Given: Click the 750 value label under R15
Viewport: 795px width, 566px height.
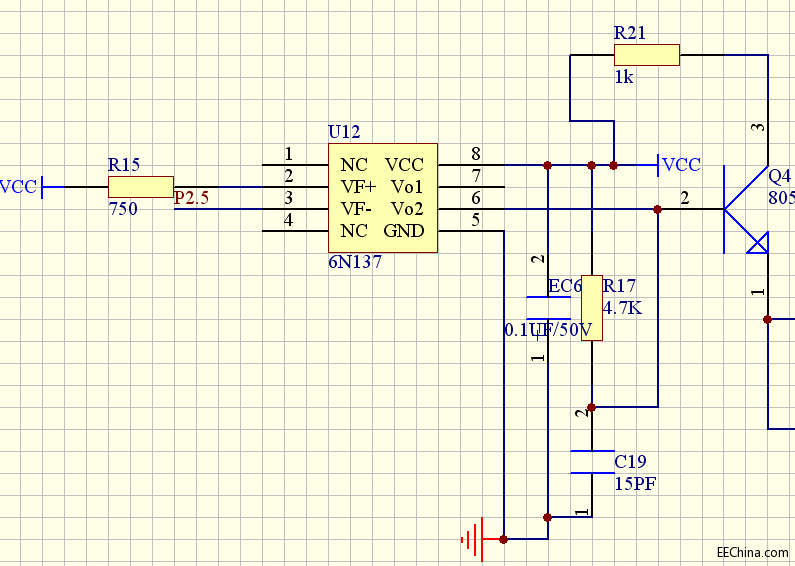Looking at the screenshot, I should tap(123, 209).
